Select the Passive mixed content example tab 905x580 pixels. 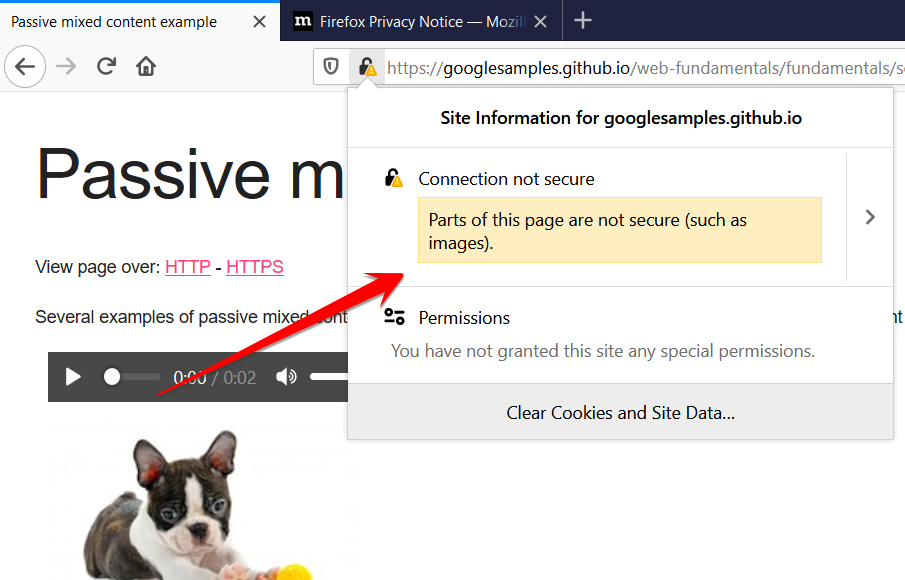(115, 20)
